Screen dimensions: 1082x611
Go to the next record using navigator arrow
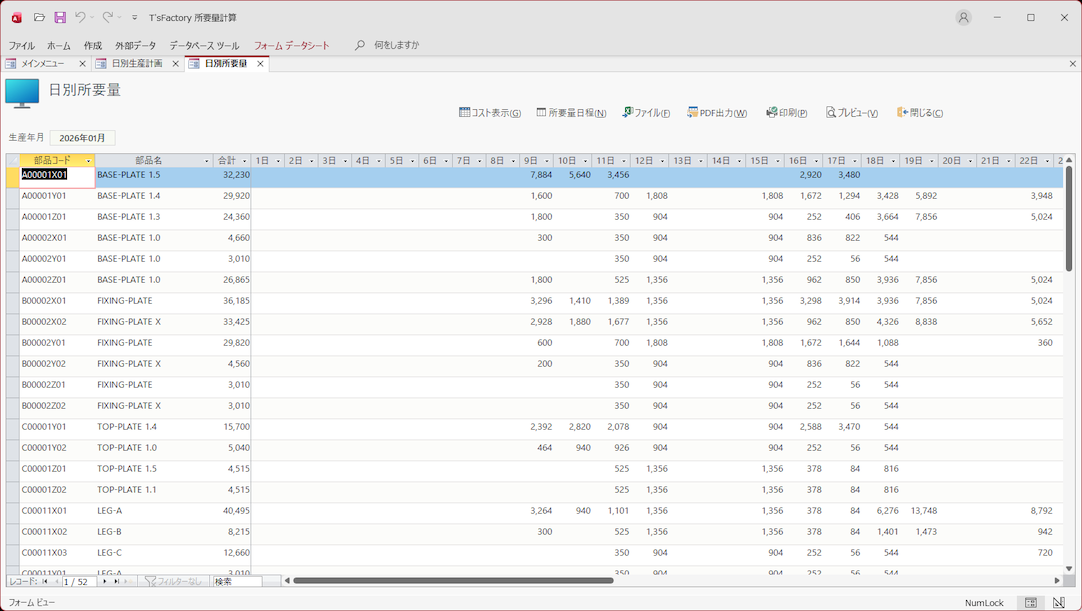(x=104, y=581)
